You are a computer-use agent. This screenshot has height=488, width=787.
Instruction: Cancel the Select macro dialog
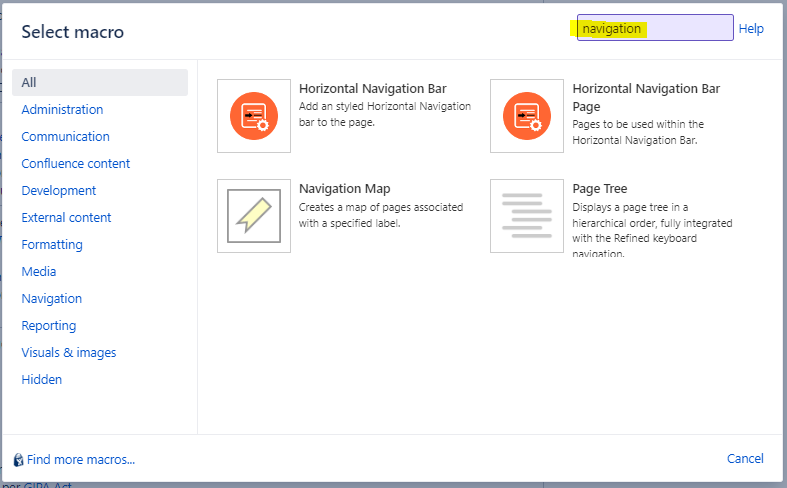click(x=745, y=458)
